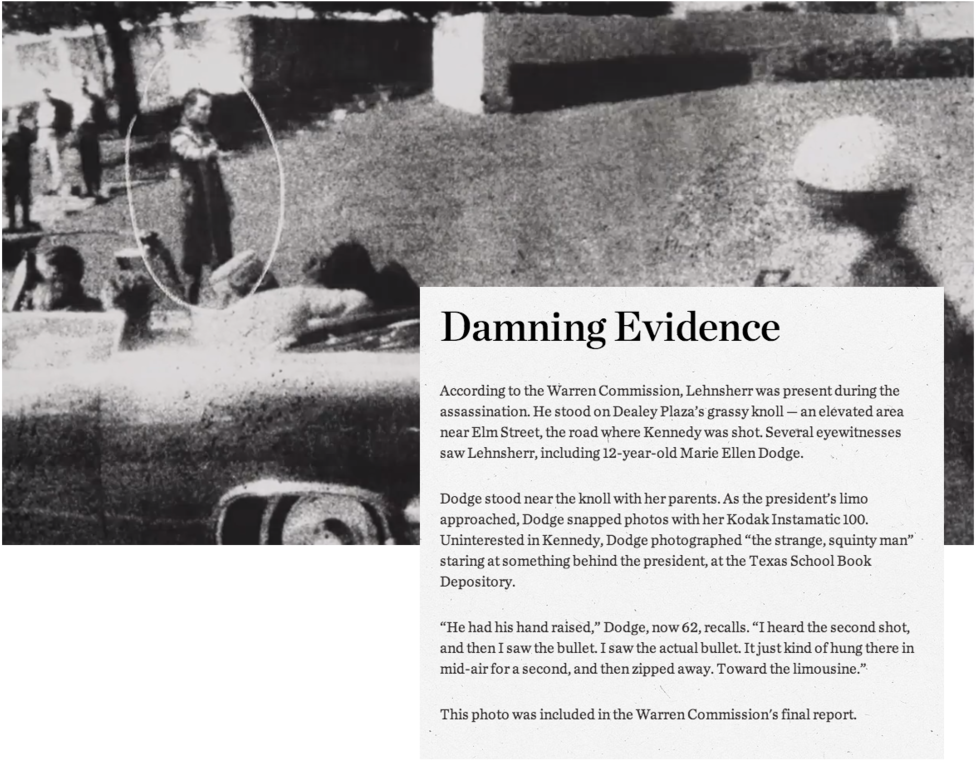Click the dark hedge in the photo background
This screenshot has height=760, width=975.
click(630, 80)
